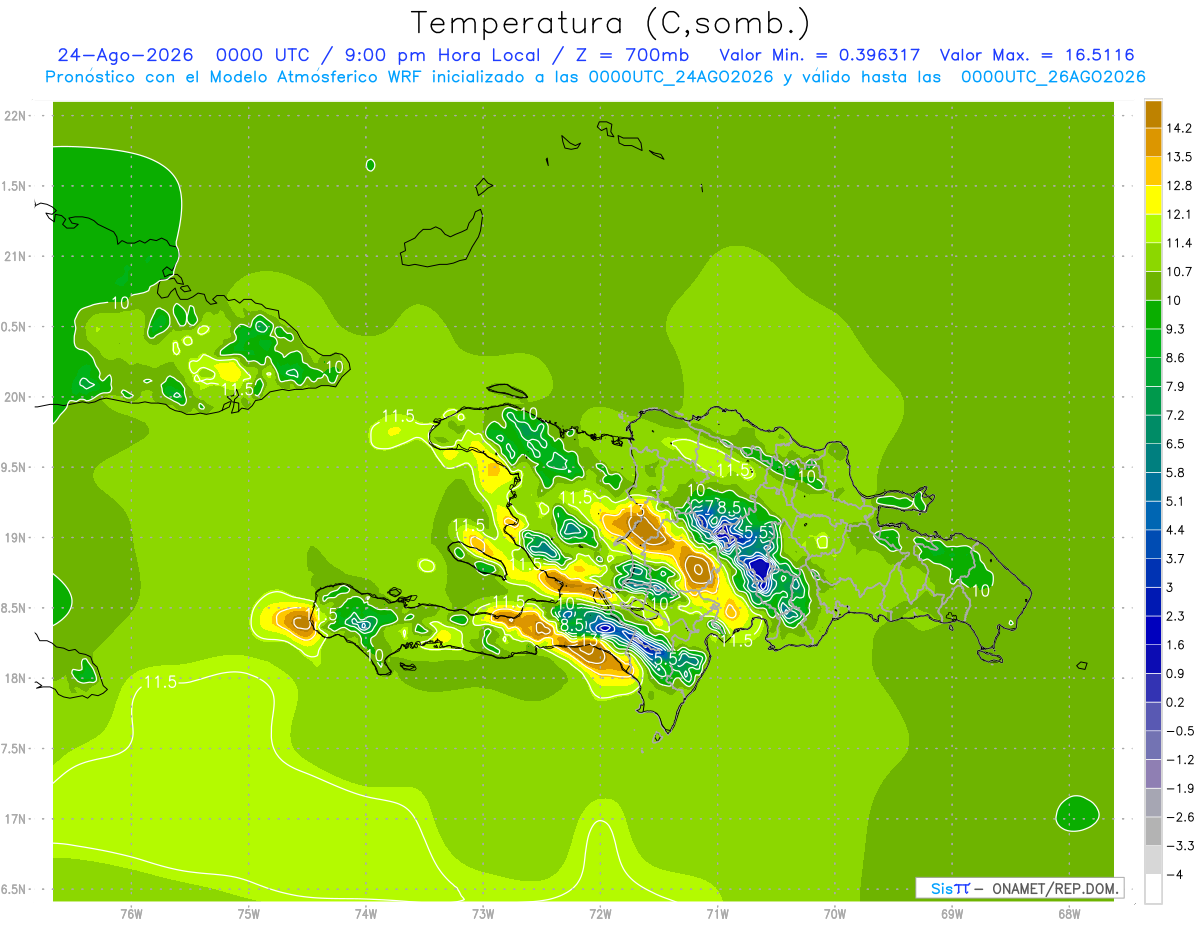
Task: Click the gray swatch between -3.3 and -2.6
Action: [x=1153, y=831]
